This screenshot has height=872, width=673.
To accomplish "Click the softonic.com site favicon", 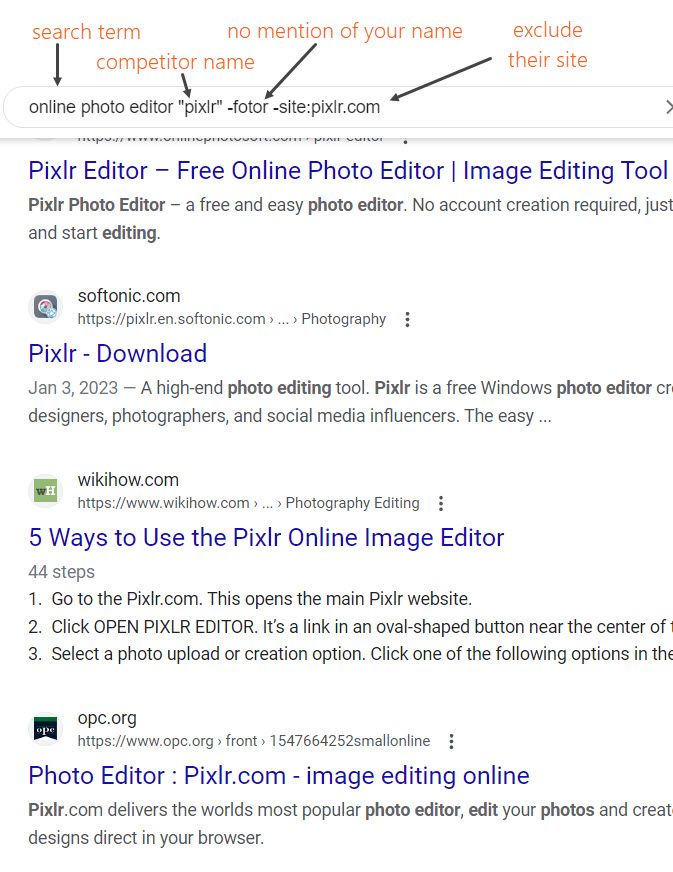I will tap(46, 307).
